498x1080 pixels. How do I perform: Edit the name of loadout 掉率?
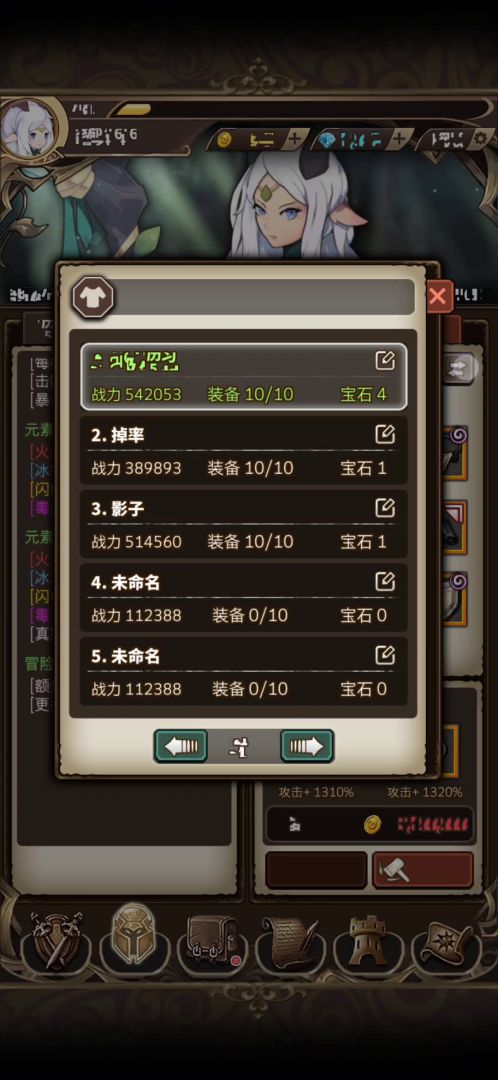point(384,434)
